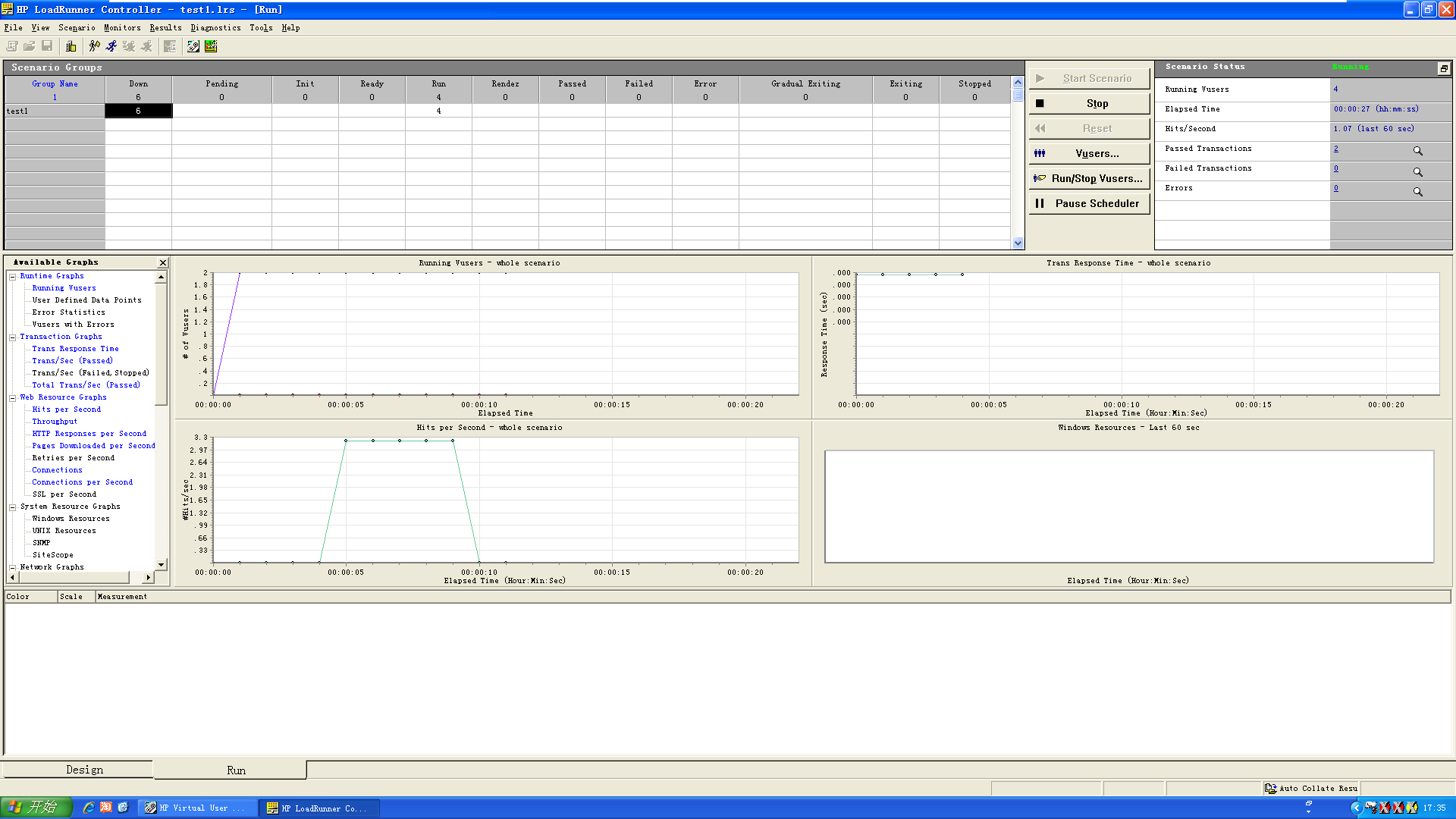
Task: Click the magnifier icon beside Passed Transactions
Action: coord(1417,151)
